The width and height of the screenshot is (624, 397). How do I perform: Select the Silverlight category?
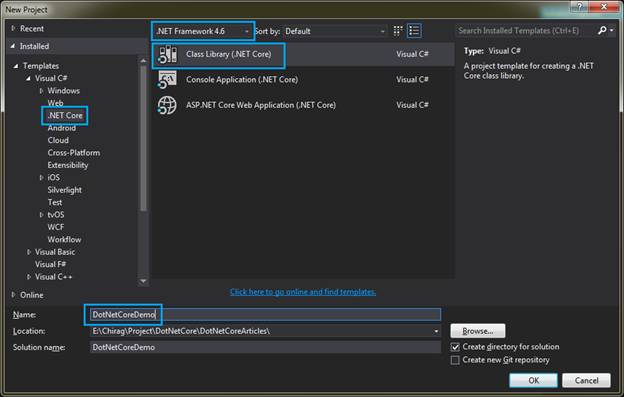pyautogui.click(x=64, y=190)
